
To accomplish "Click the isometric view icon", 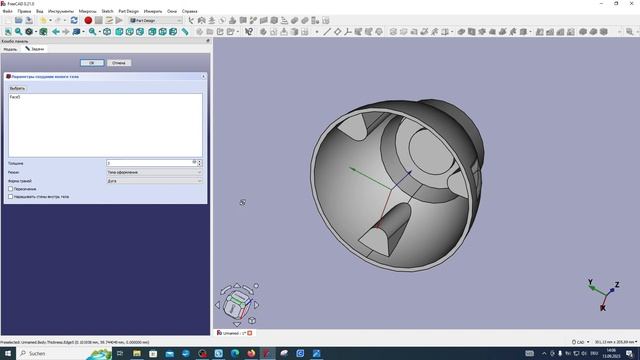I will coord(107,32).
